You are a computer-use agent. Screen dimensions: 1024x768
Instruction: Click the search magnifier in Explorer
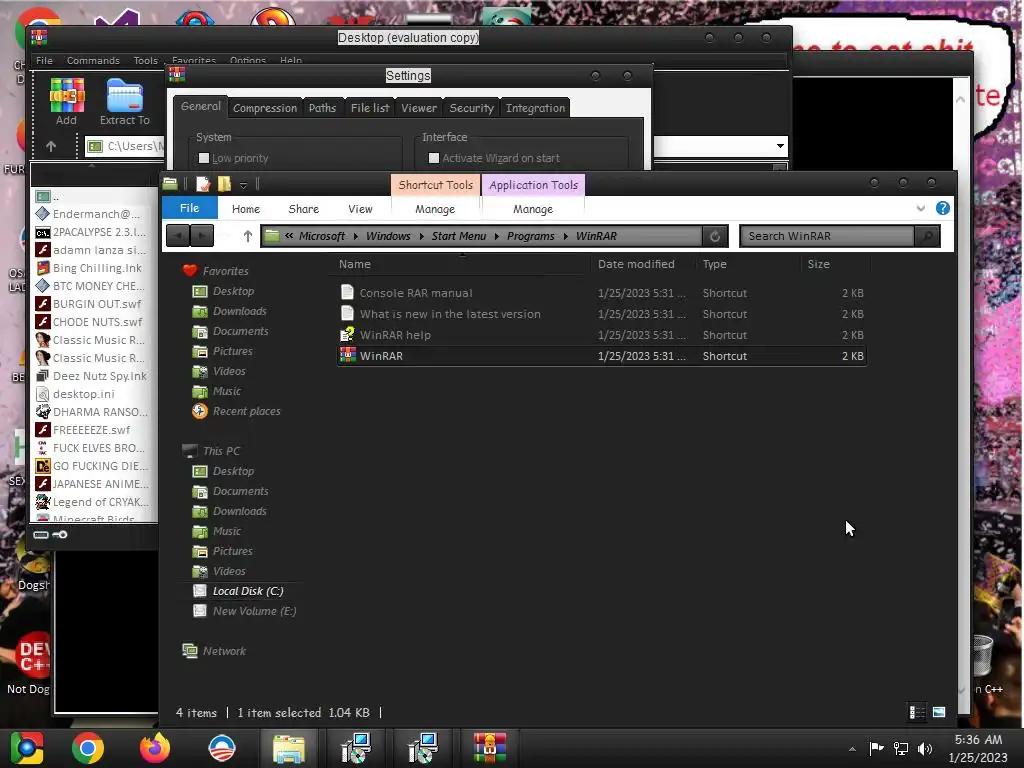pyautogui.click(x=927, y=236)
